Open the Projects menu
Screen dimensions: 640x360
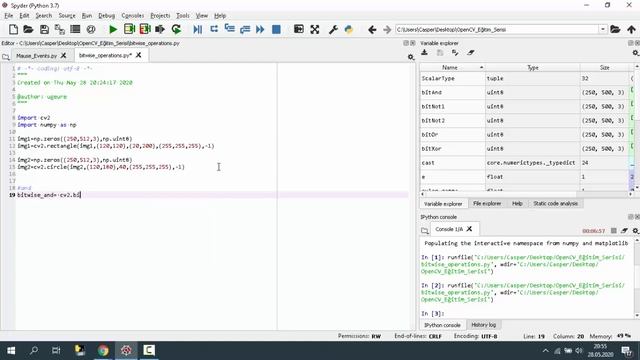click(x=160, y=16)
